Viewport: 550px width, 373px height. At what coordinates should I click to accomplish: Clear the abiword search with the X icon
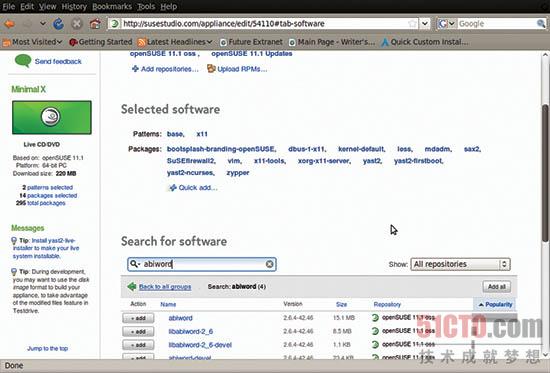pyautogui.click(x=269, y=264)
